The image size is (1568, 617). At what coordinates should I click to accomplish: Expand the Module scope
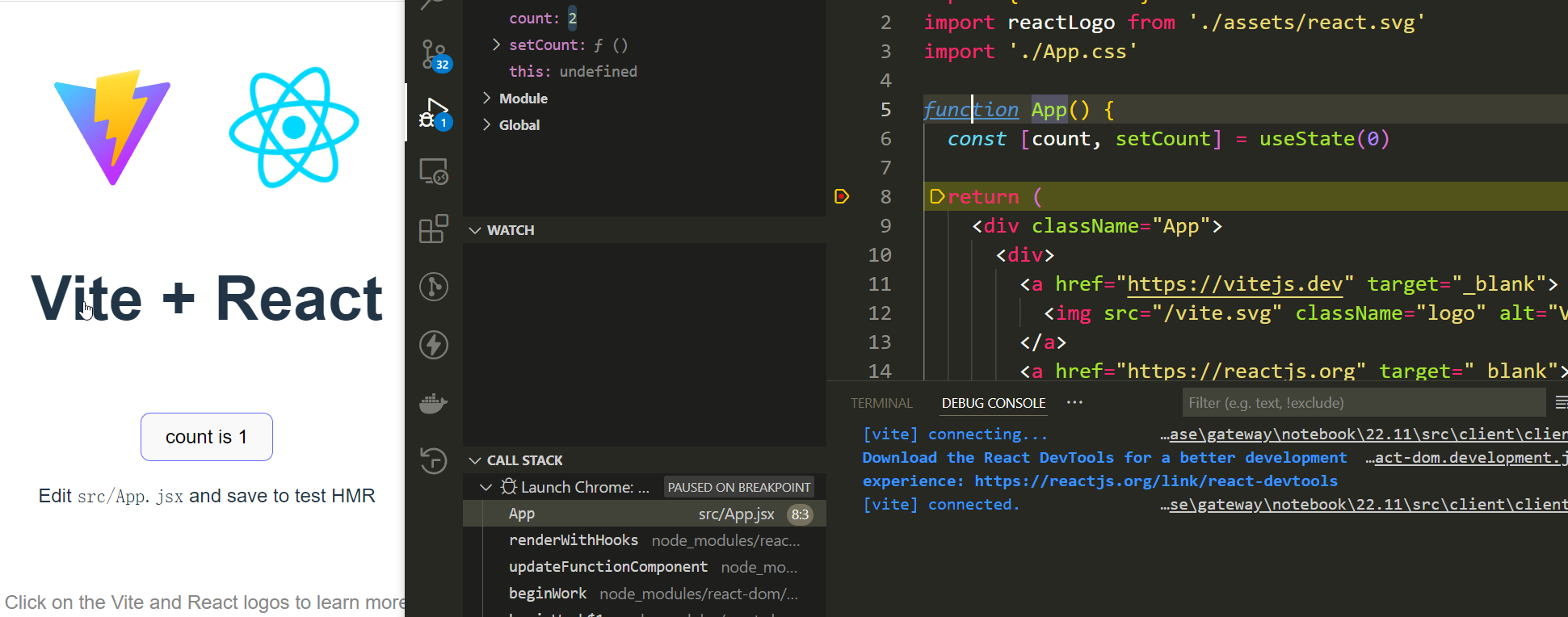486,98
